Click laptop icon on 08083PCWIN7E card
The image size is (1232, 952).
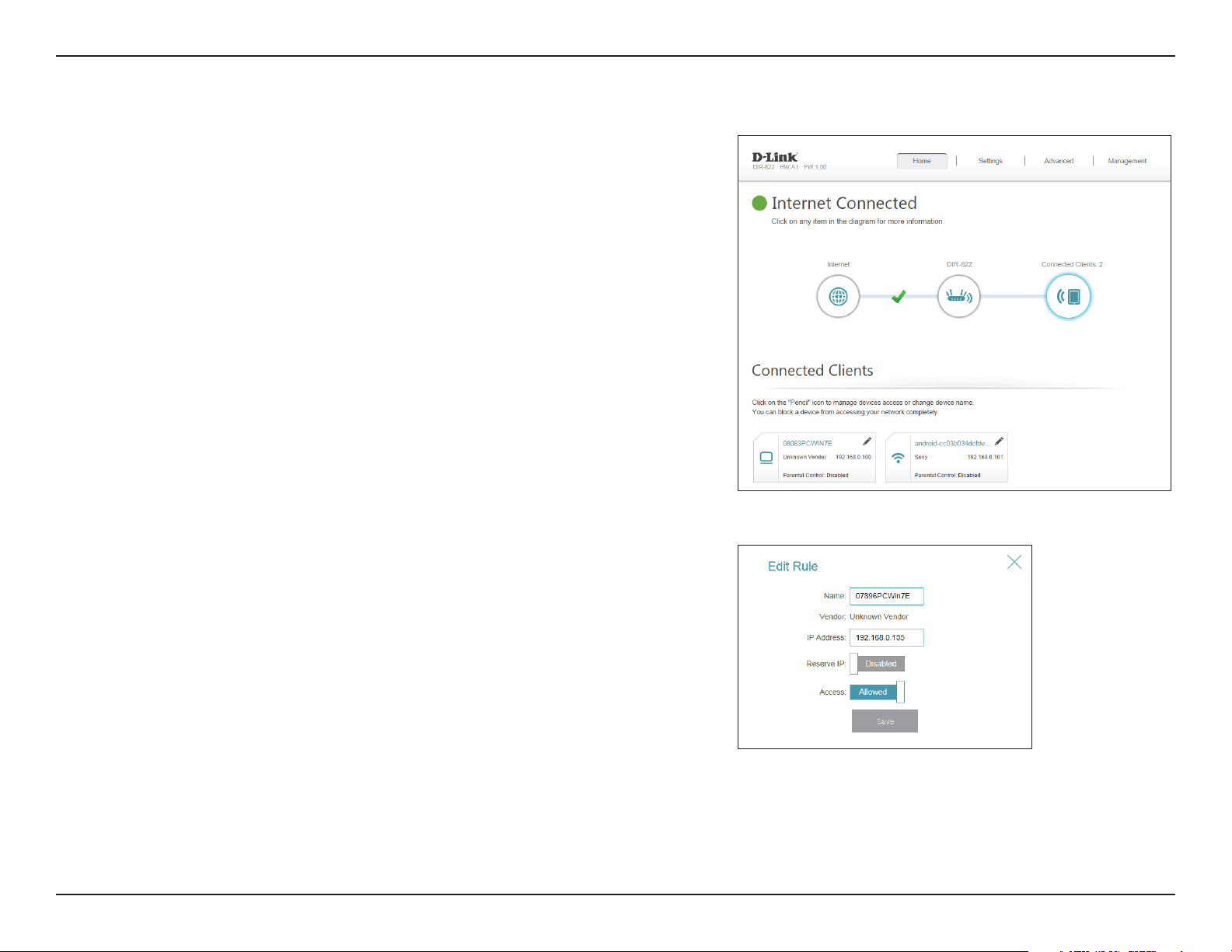[x=766, y=458]
